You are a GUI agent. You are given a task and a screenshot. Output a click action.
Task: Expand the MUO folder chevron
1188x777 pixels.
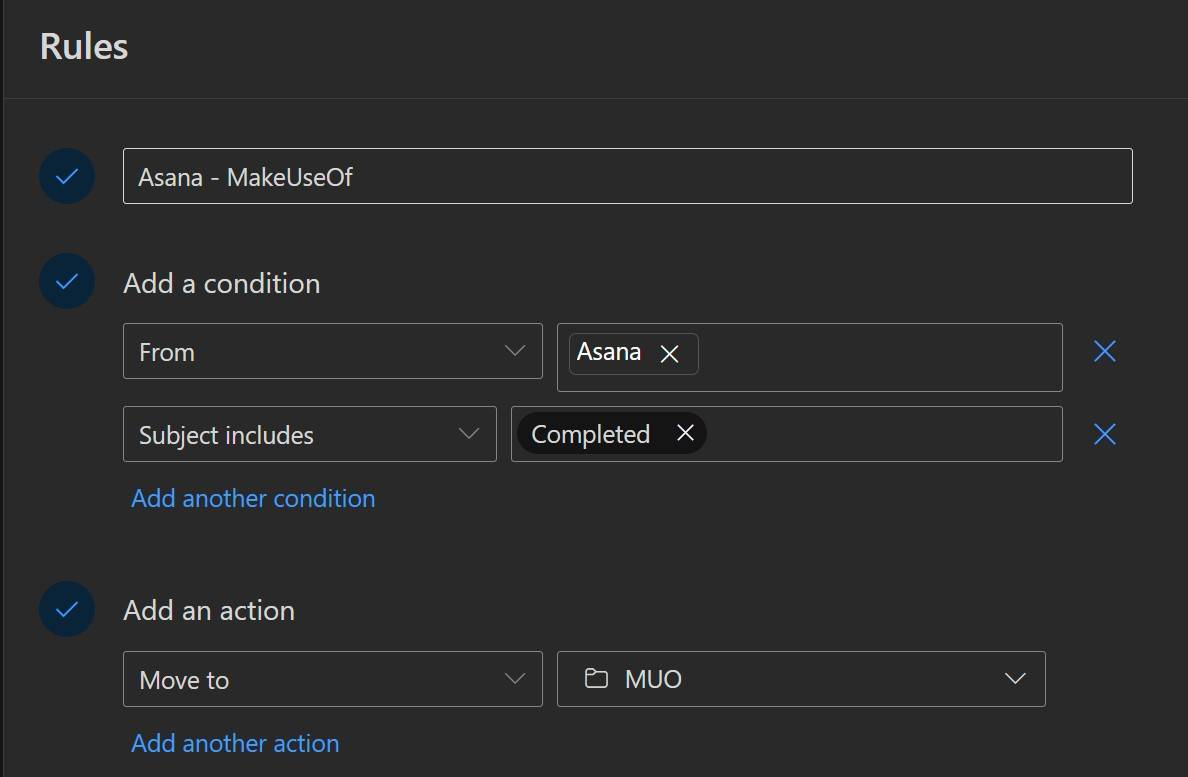click(x=1015, y=679)
